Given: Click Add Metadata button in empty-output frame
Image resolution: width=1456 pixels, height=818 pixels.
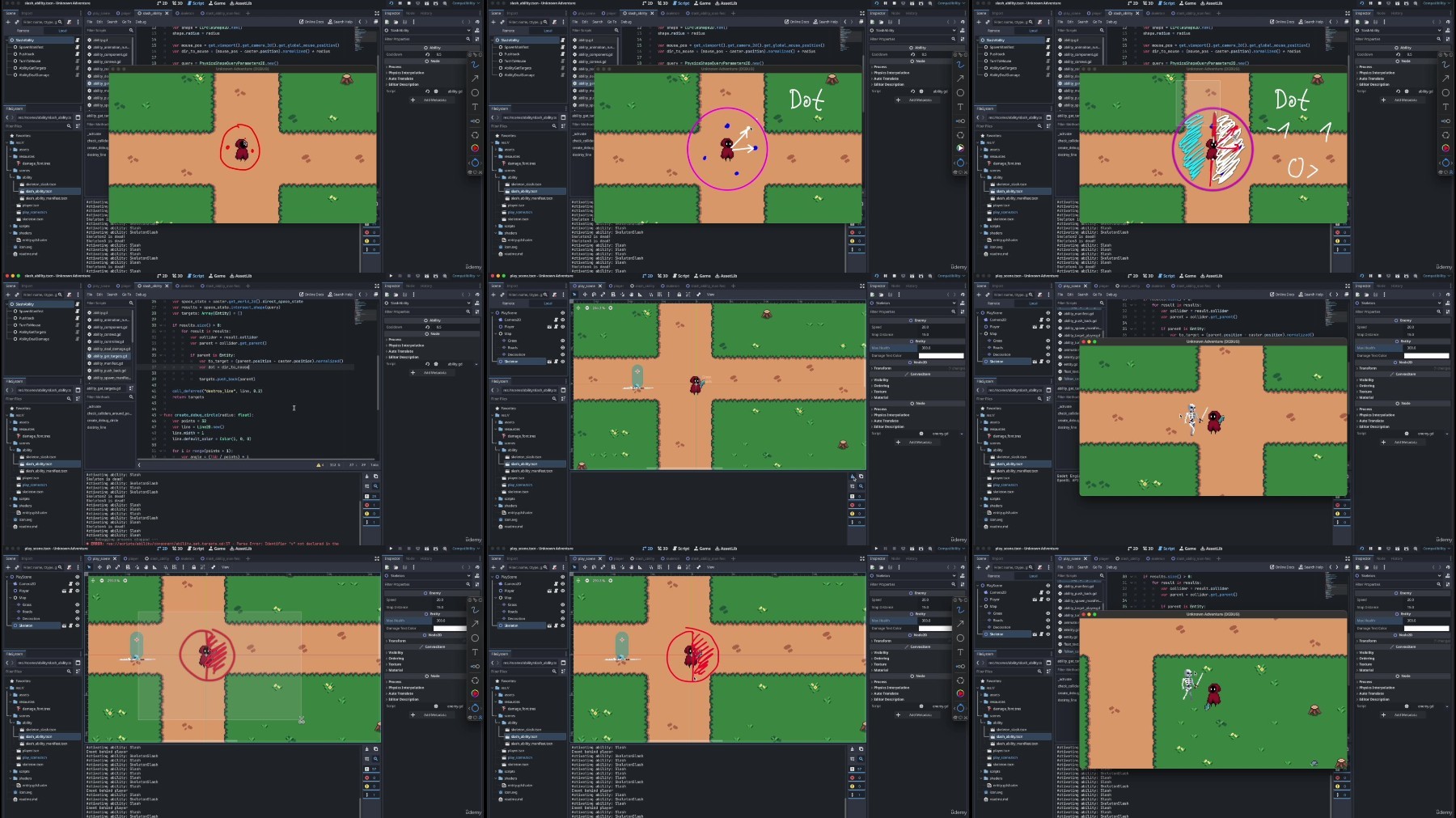Looking at the screenshot, I should (x=916, y=443).
